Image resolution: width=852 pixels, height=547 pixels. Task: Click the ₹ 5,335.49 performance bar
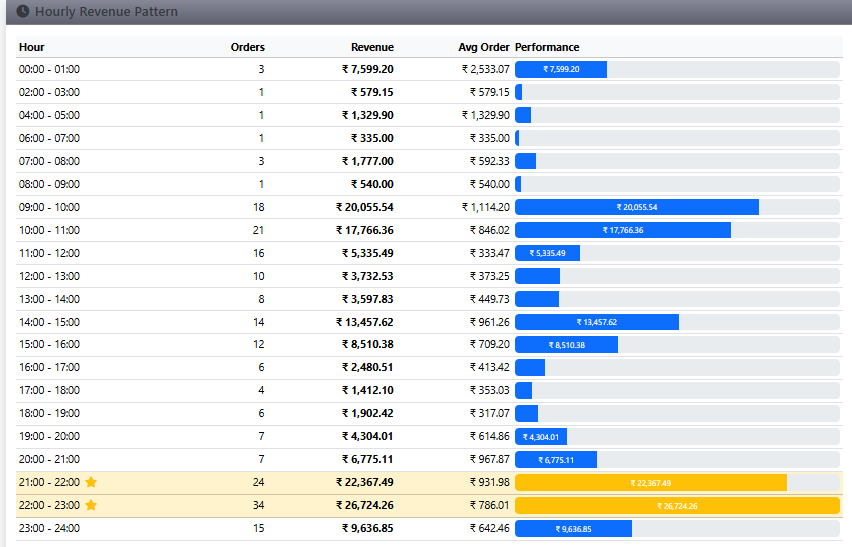click(547, 253)
